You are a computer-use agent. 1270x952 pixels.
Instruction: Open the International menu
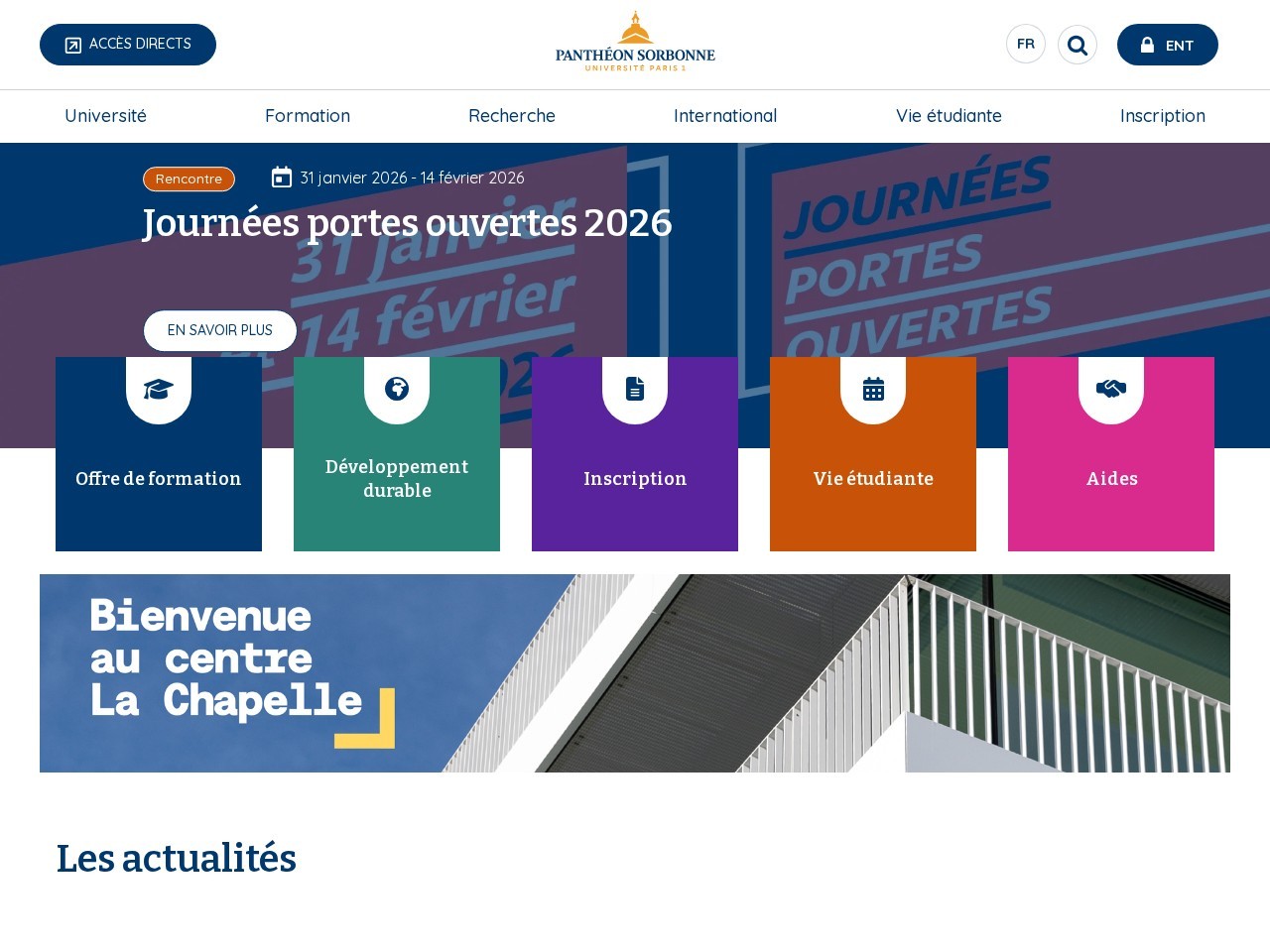pos(725,116)
